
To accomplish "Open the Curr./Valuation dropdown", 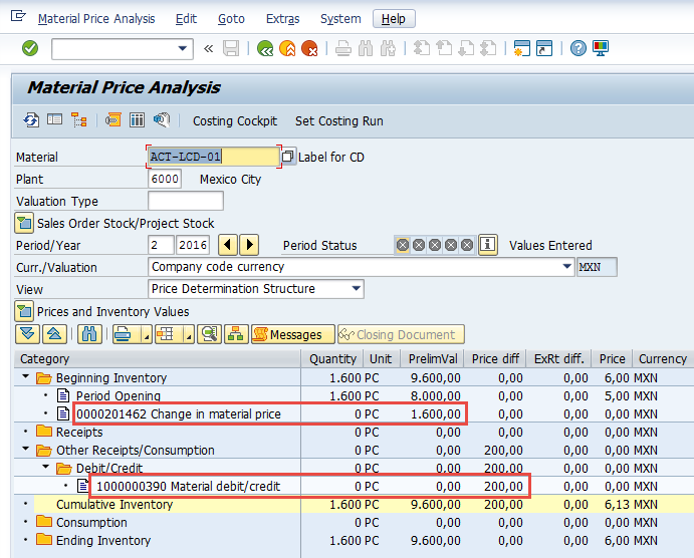I will pyautogui.click(x=567, y=266).
